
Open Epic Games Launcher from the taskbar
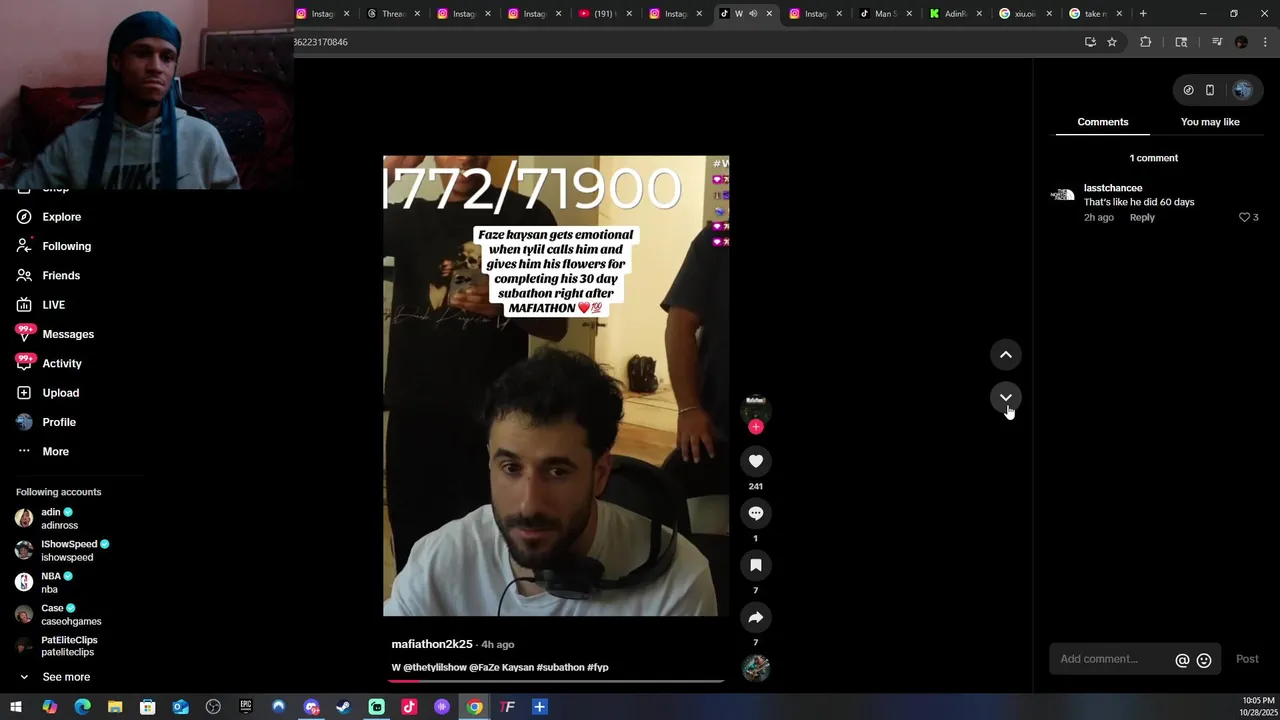click(245, 707)
